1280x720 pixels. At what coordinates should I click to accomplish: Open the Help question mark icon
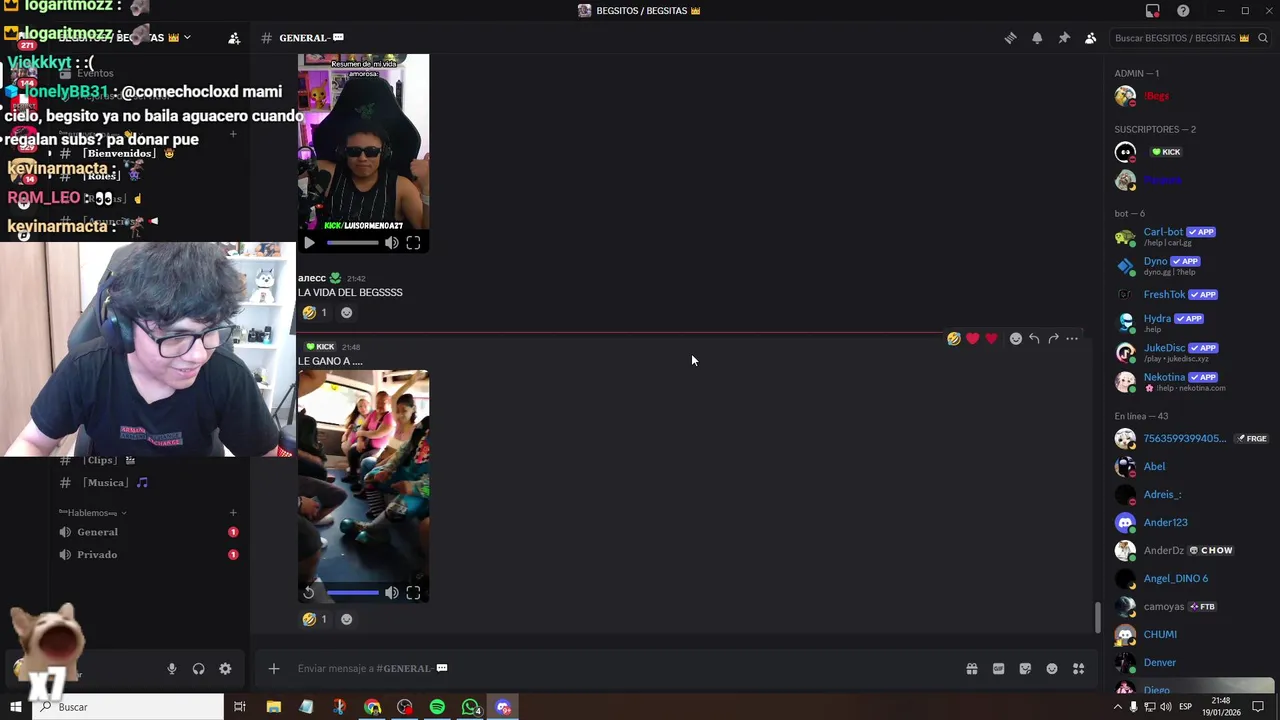(1184, 11)
